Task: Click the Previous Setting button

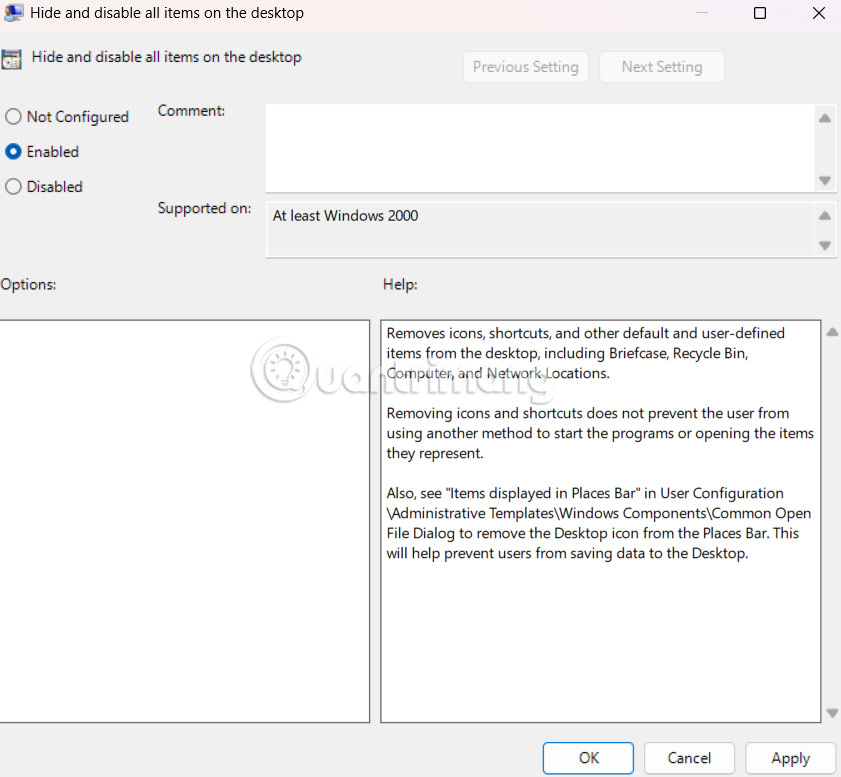Action: pos(525,67)
